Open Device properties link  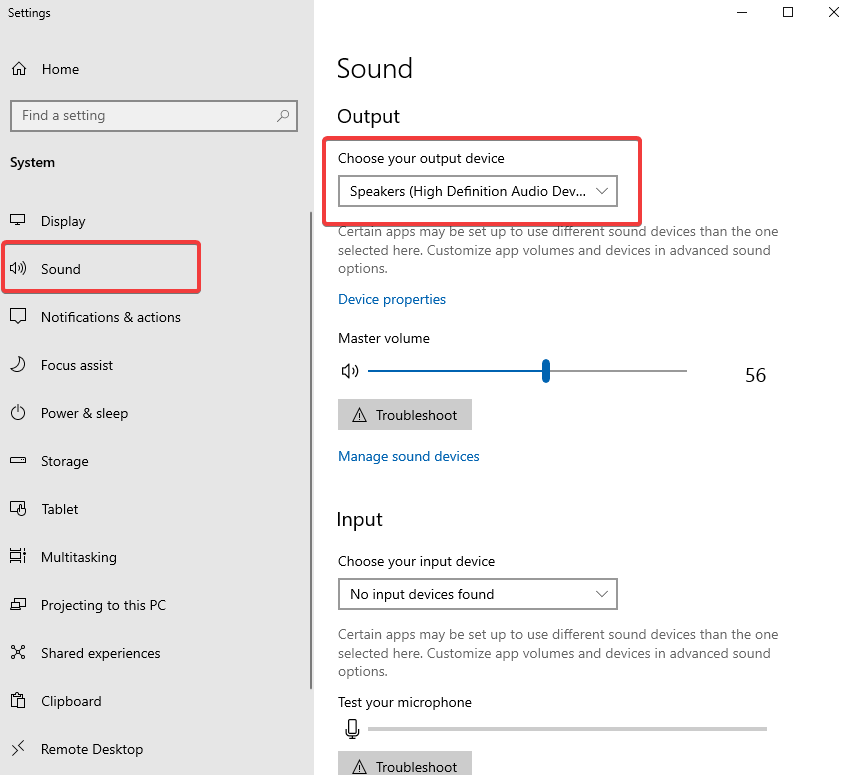pos(392,299)
